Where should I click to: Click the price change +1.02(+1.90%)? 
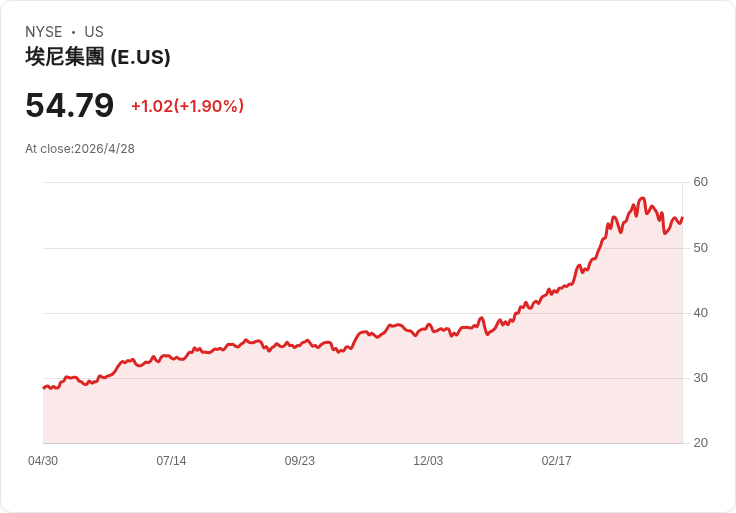pos(187,106)
